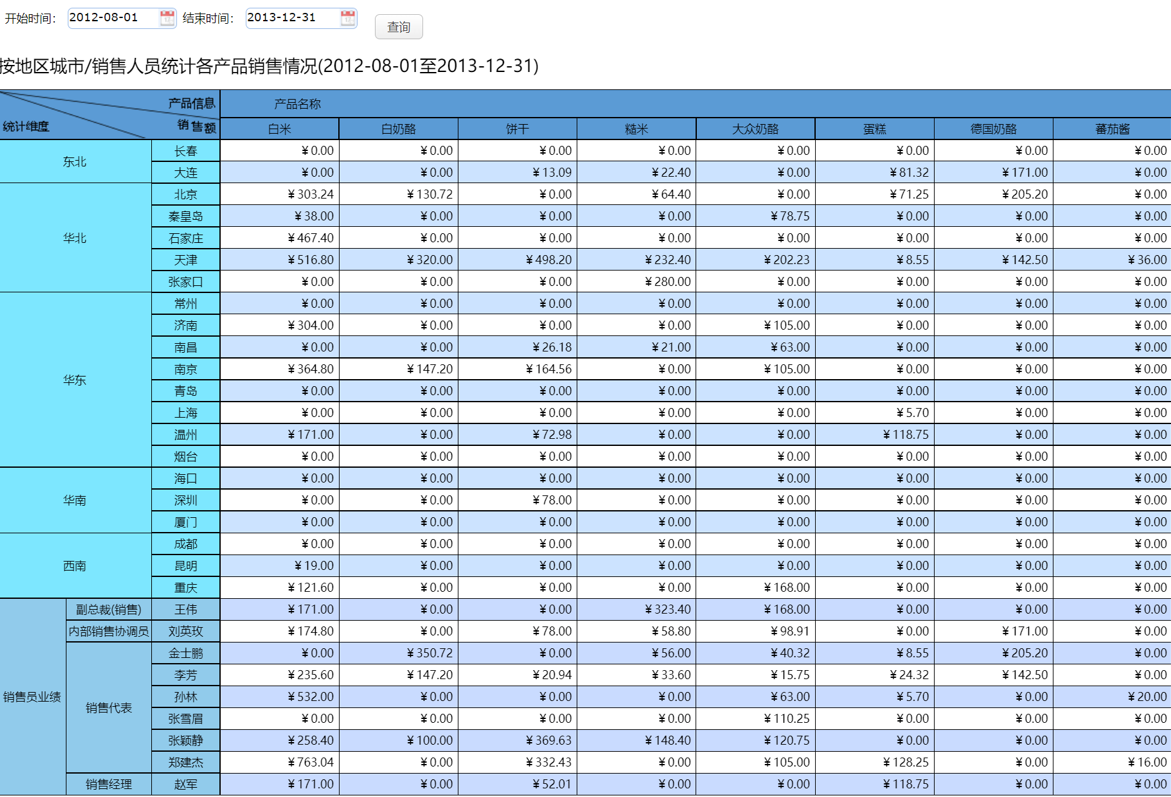The width and height of the screenshot is (1171, 797).
Task: Click the 华南 region cell
Action: (x=75, y=500)
